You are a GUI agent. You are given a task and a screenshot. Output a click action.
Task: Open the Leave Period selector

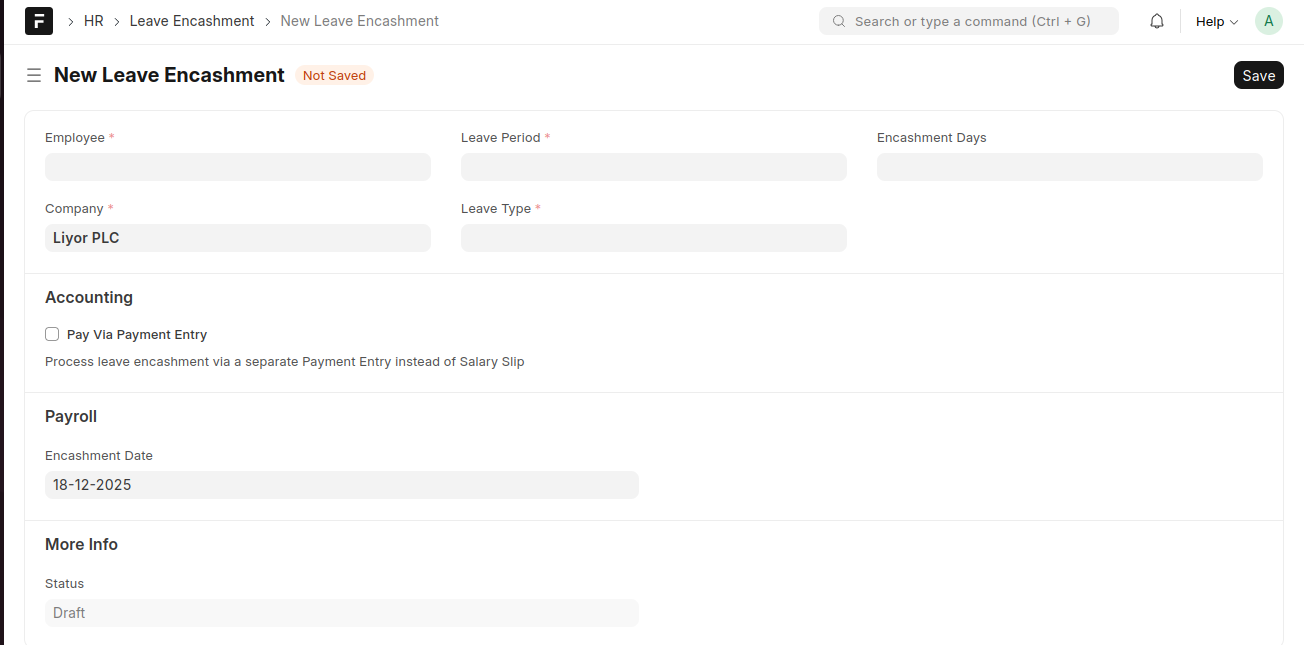pyautogui.click(x=653, y=166)
